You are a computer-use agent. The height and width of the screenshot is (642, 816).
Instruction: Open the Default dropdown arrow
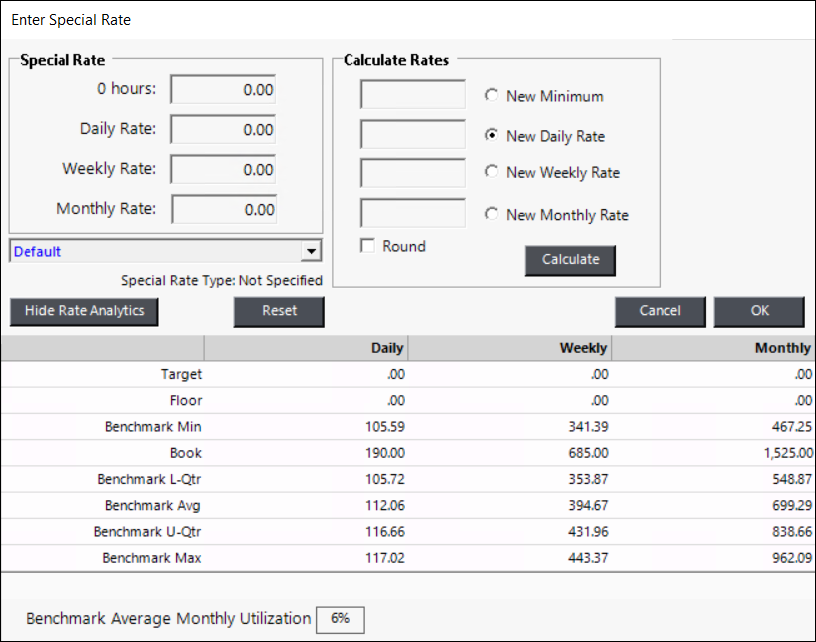311,251
